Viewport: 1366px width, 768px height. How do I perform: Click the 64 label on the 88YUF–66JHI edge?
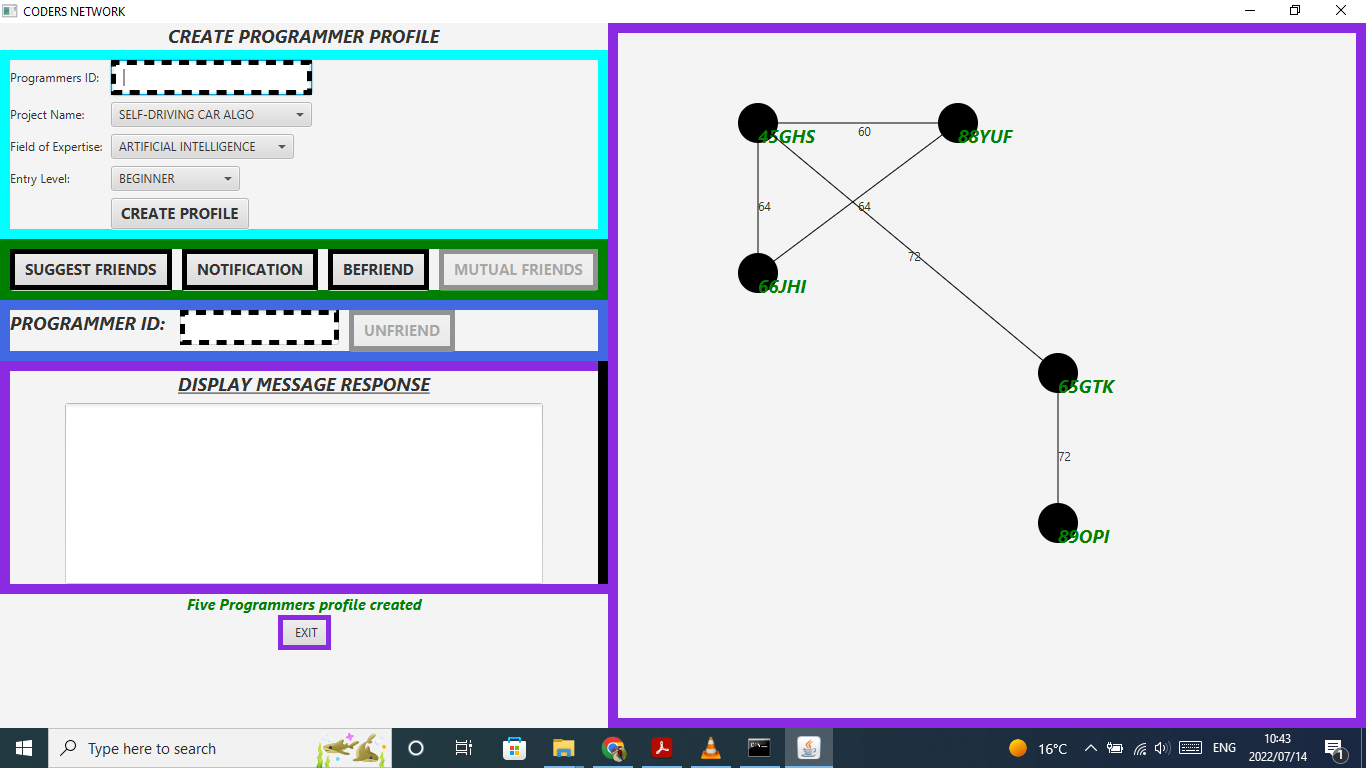[x=864, y=207]
